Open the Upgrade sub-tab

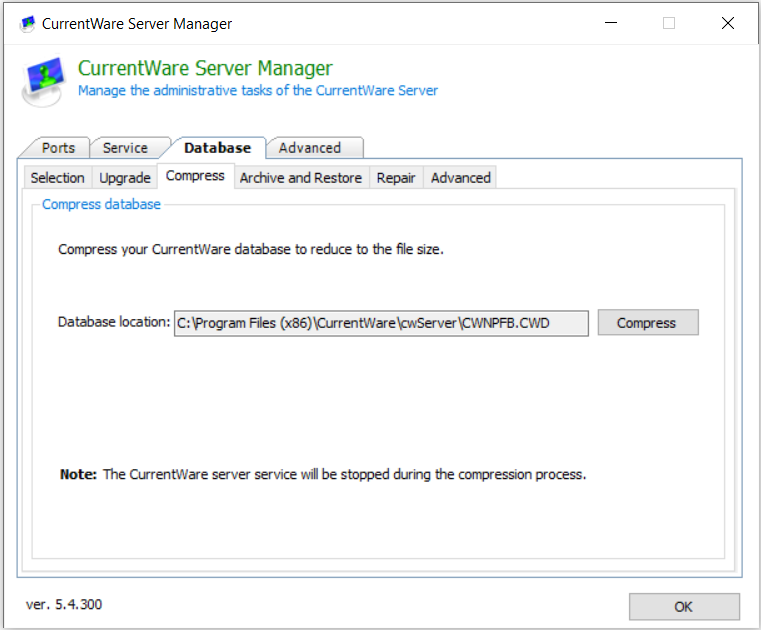point(125,178)
